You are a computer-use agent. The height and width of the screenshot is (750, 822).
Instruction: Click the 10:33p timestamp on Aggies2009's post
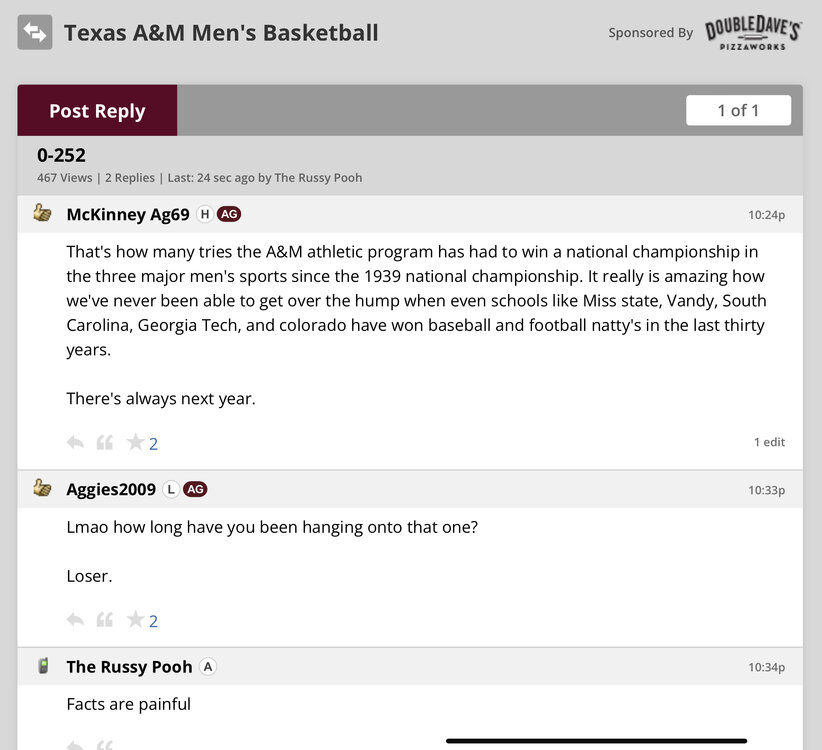click(x=766, y=490)
